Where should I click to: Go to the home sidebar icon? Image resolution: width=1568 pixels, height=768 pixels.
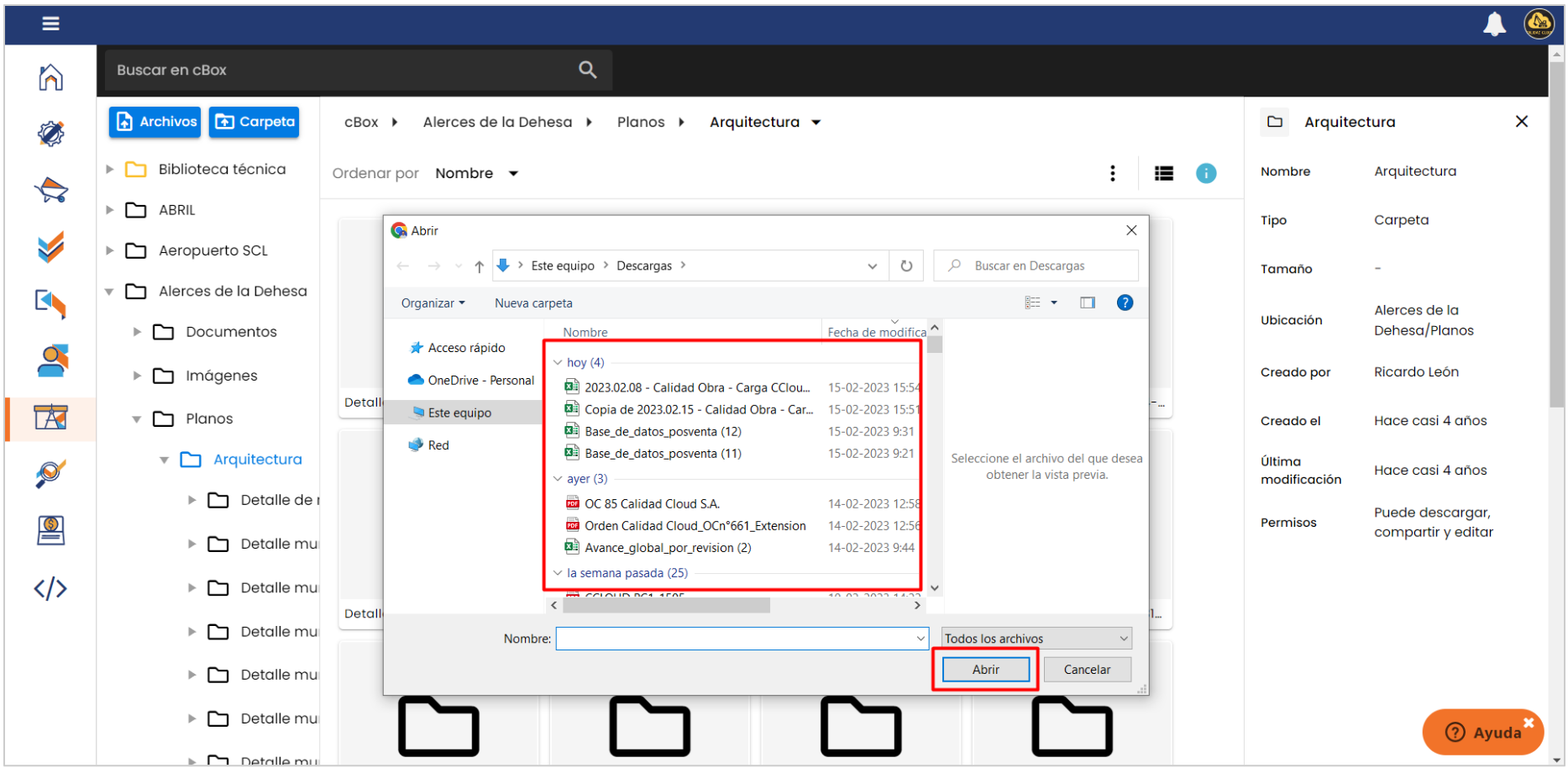coord(50,77)
